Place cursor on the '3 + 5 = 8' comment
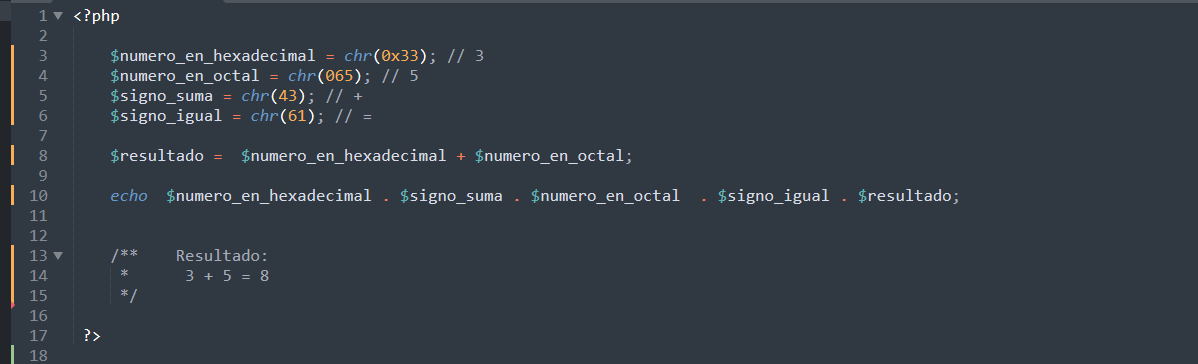The width and height of the screenshot is (1198, 364). (227, 276)
